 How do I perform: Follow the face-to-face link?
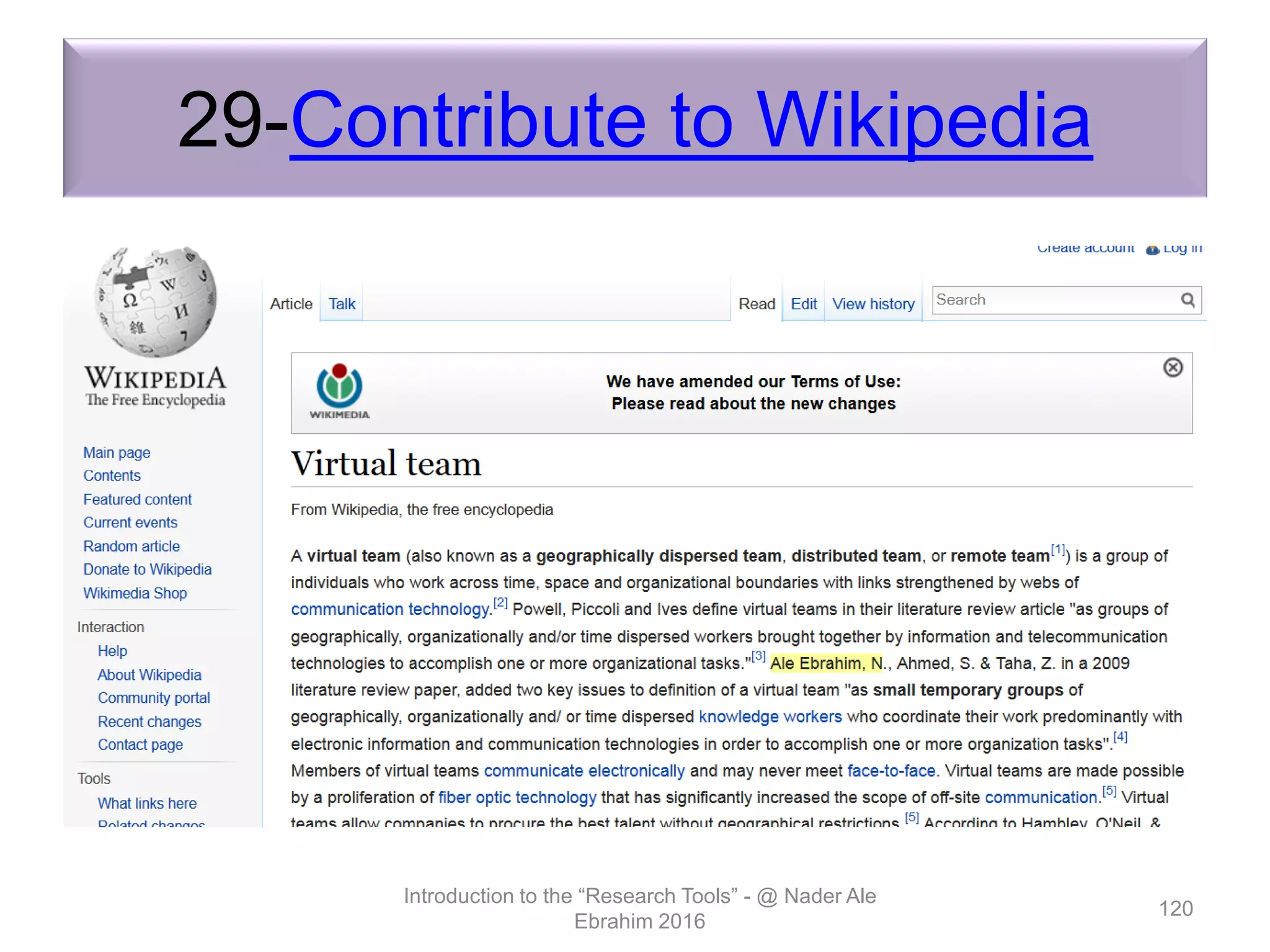[891, 771]
